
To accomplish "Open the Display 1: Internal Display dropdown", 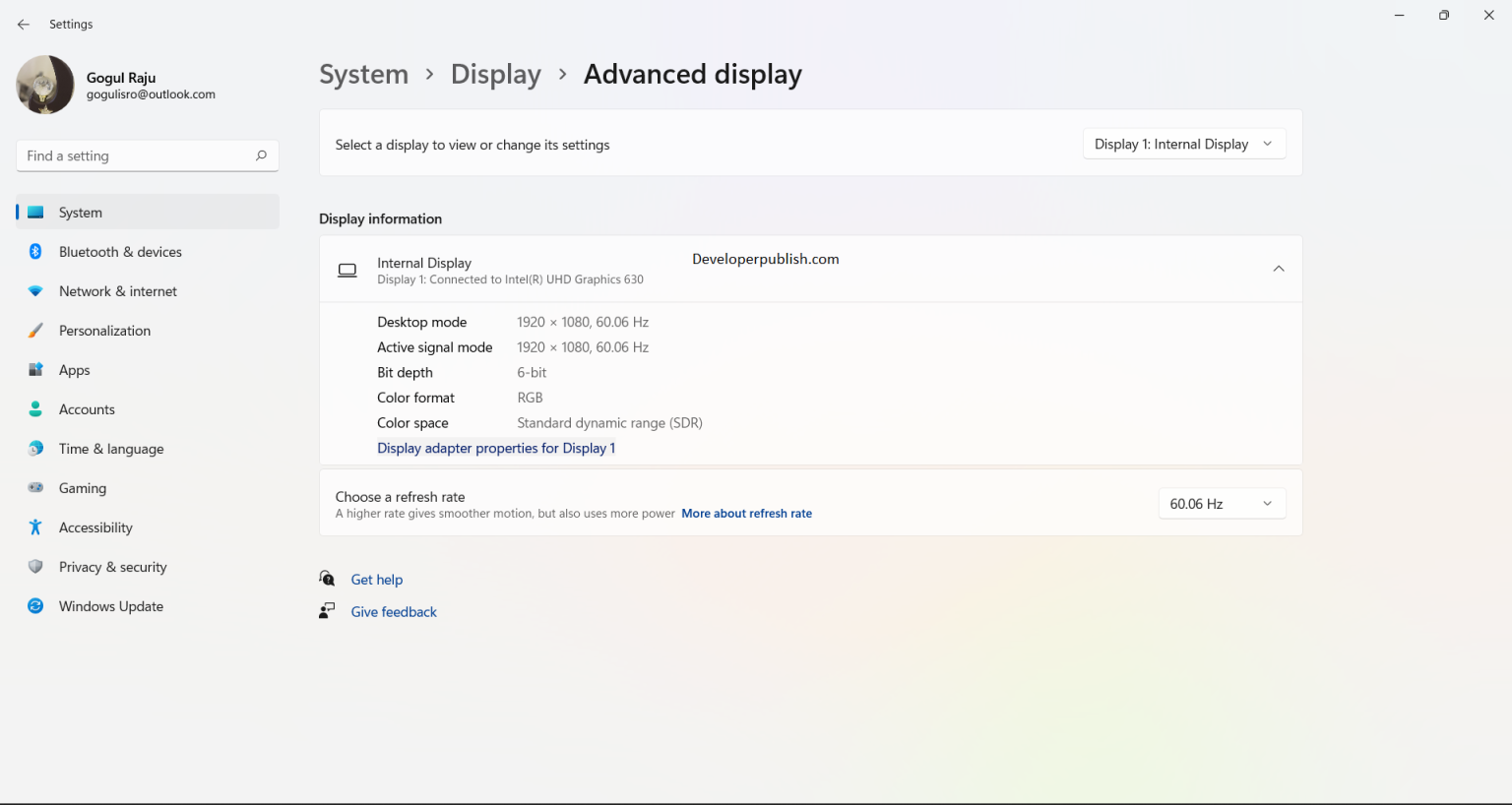I will (x=1183, y=143).
